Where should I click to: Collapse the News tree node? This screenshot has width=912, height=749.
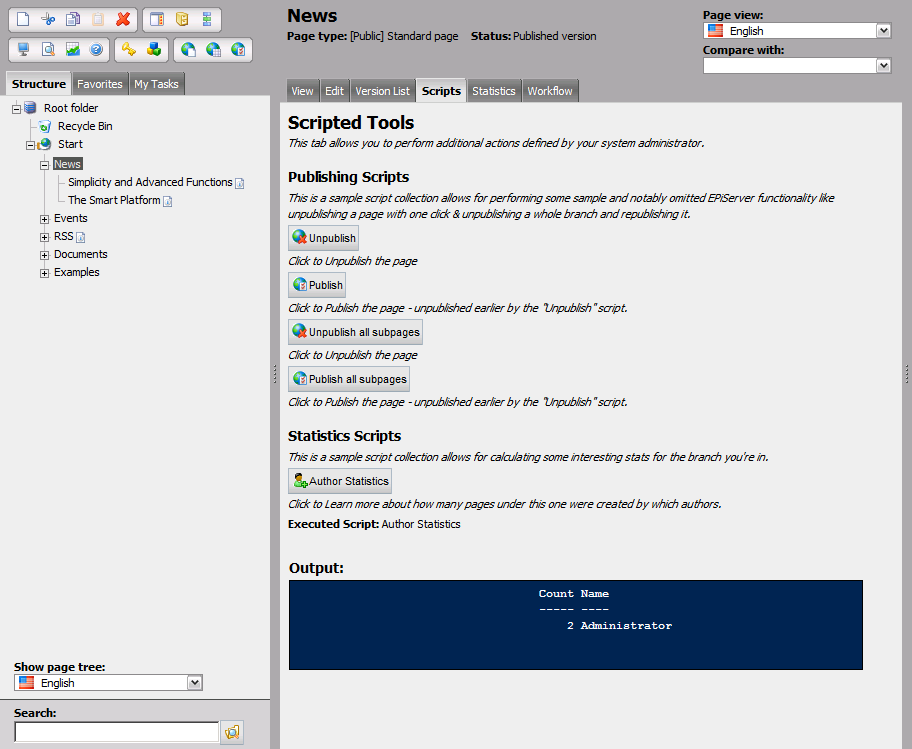[44, 165]
